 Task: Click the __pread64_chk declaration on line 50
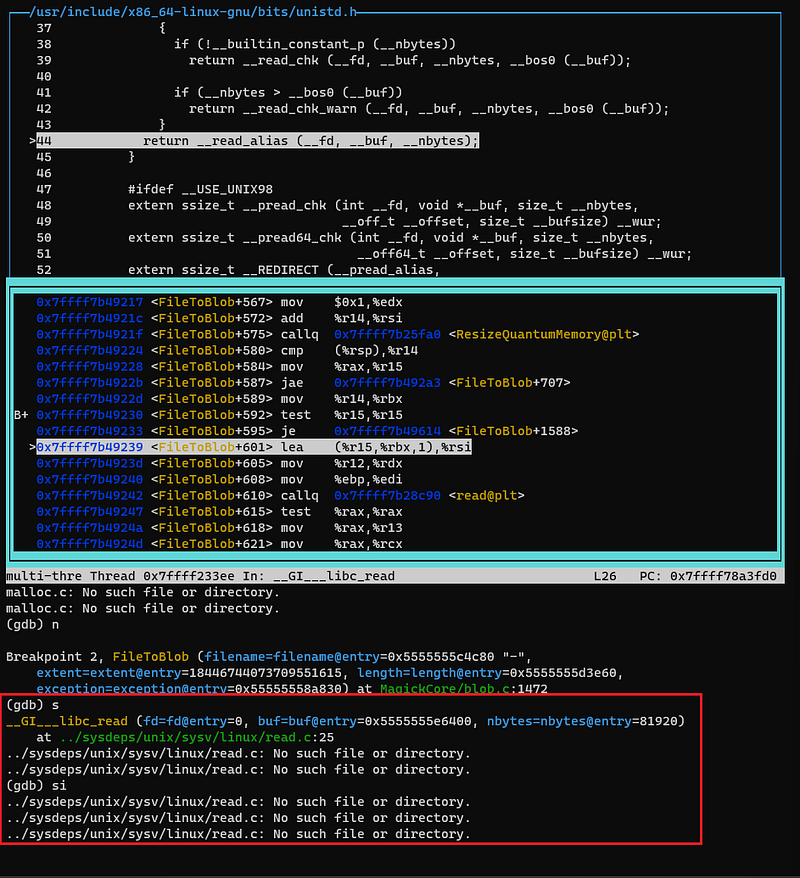[391, 238]
